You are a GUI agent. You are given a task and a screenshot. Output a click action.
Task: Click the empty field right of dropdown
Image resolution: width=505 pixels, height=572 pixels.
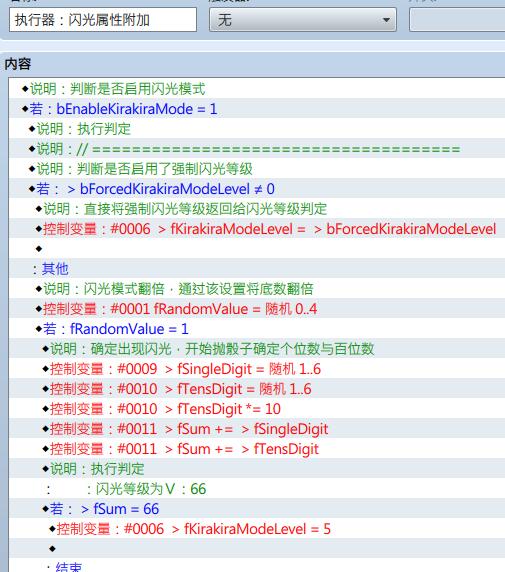point(457,20)
